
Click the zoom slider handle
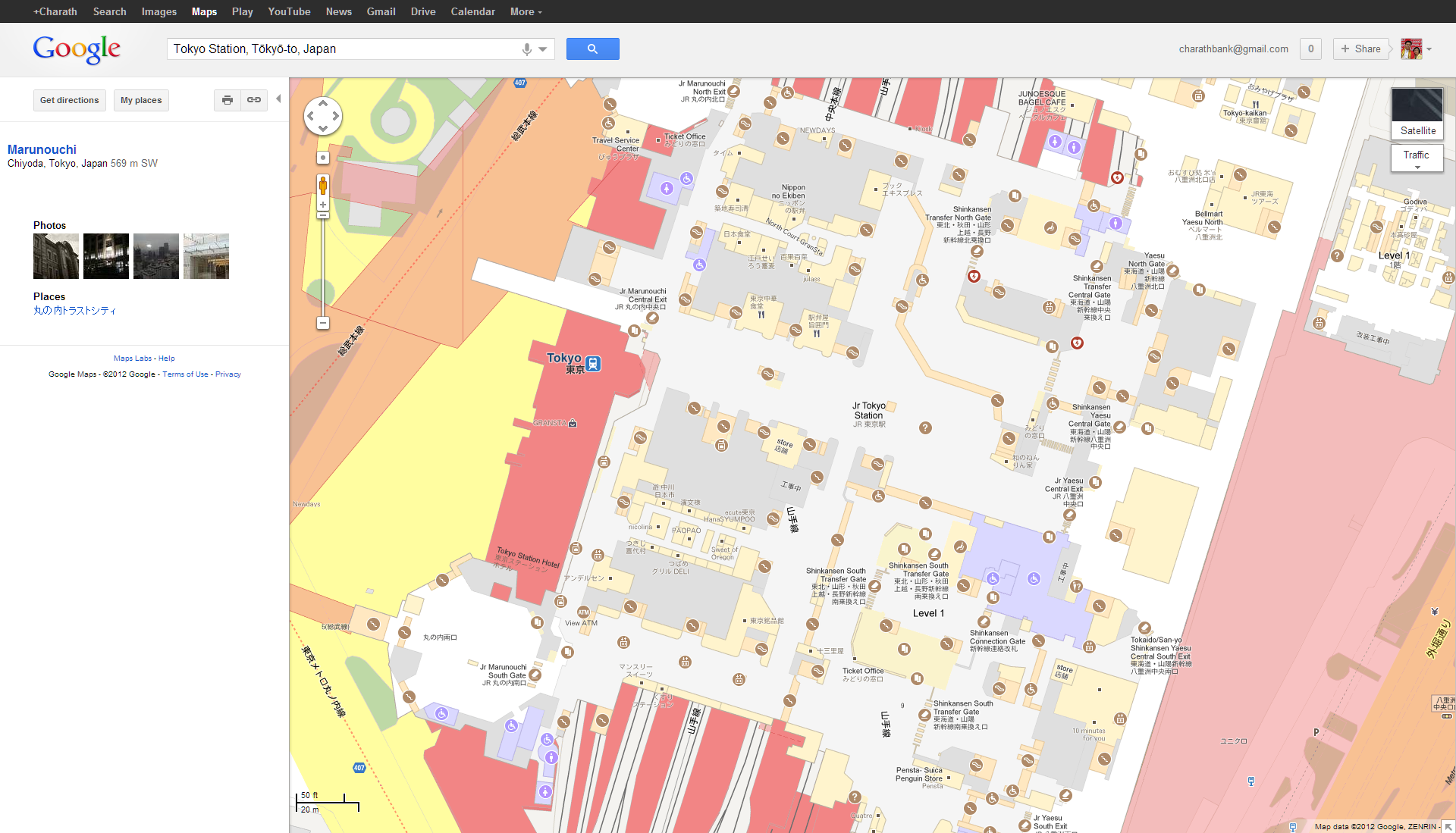[323, 215]
